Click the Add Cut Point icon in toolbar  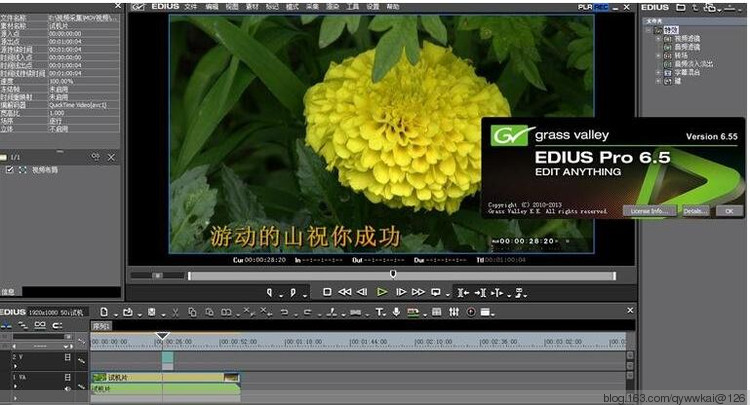tap(331, 312)
